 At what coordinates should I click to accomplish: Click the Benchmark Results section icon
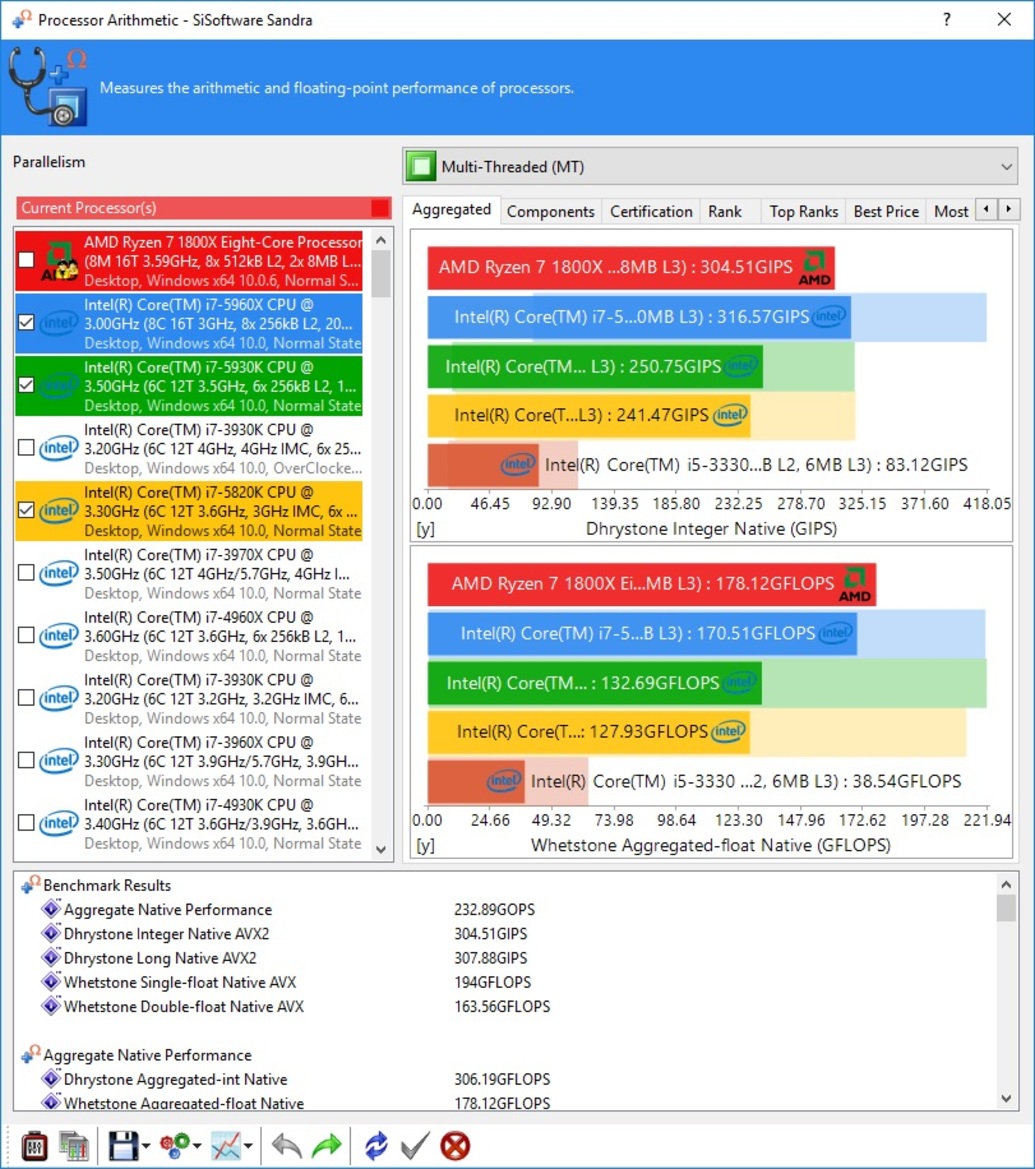point(31,884)
